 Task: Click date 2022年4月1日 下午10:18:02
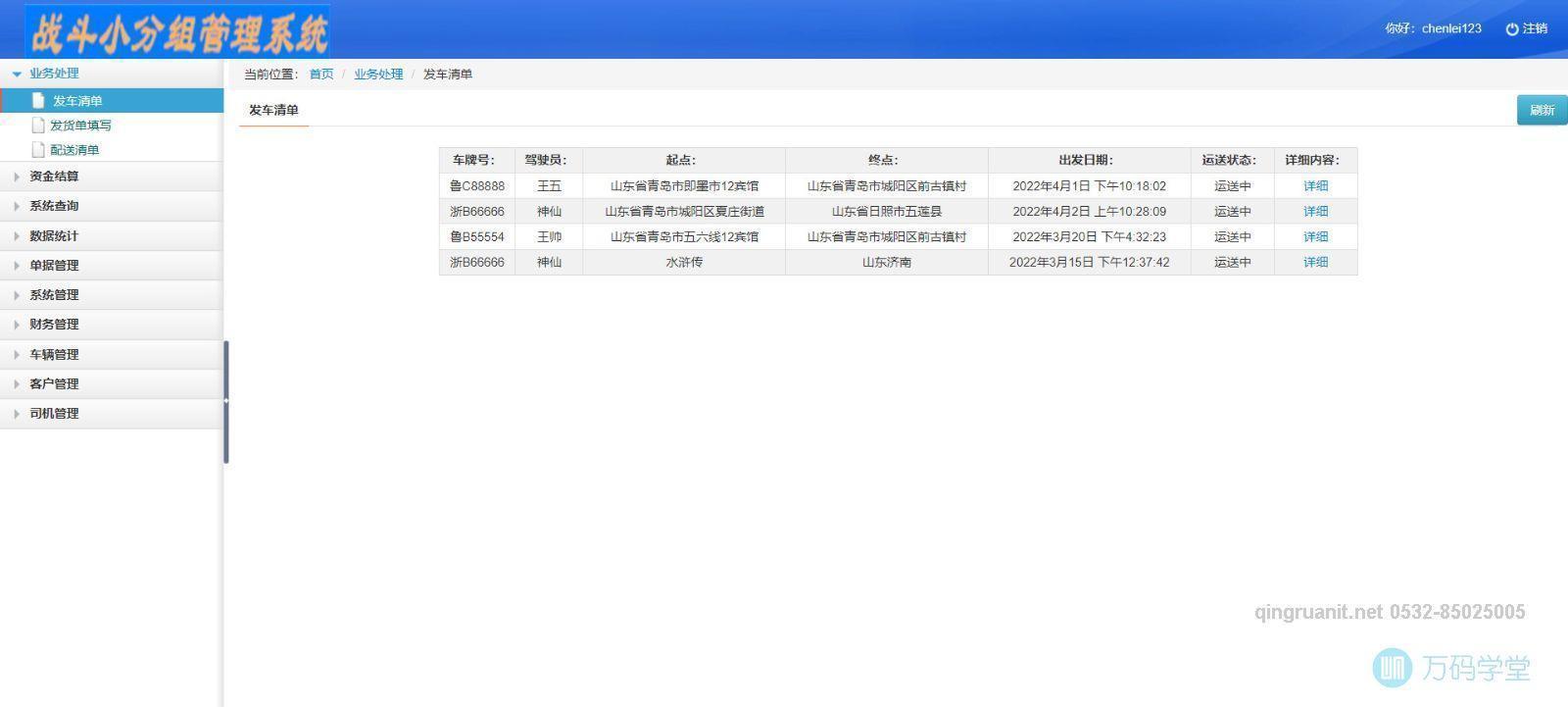(1090, 185)
